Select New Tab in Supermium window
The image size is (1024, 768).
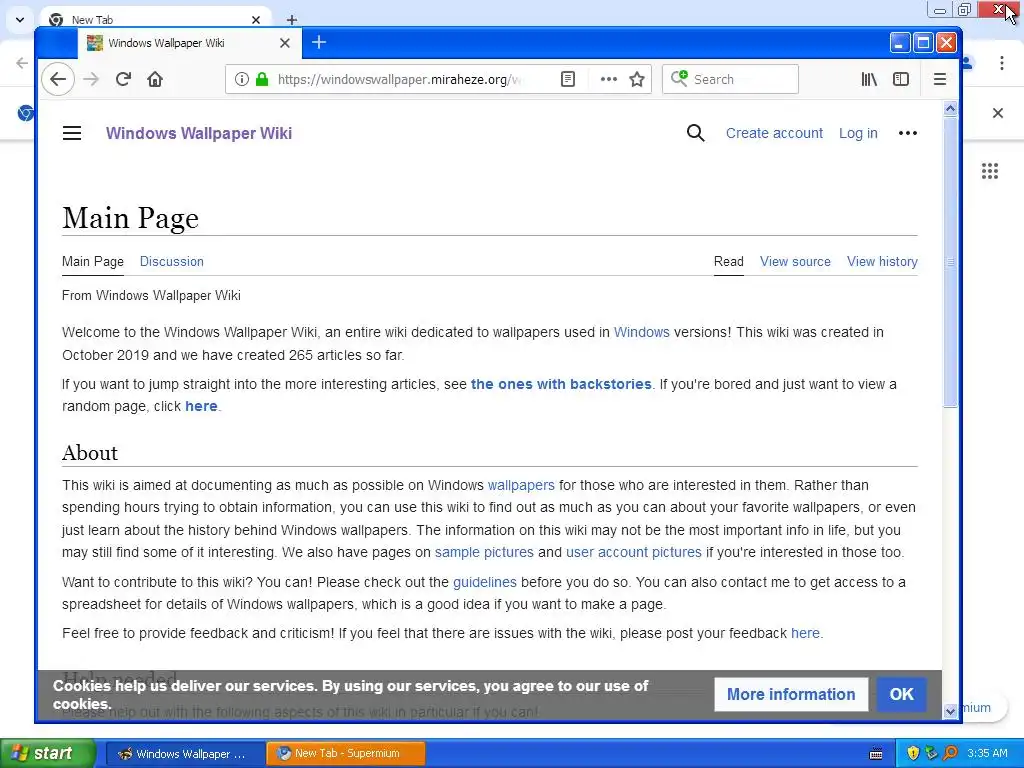(153, 20)
